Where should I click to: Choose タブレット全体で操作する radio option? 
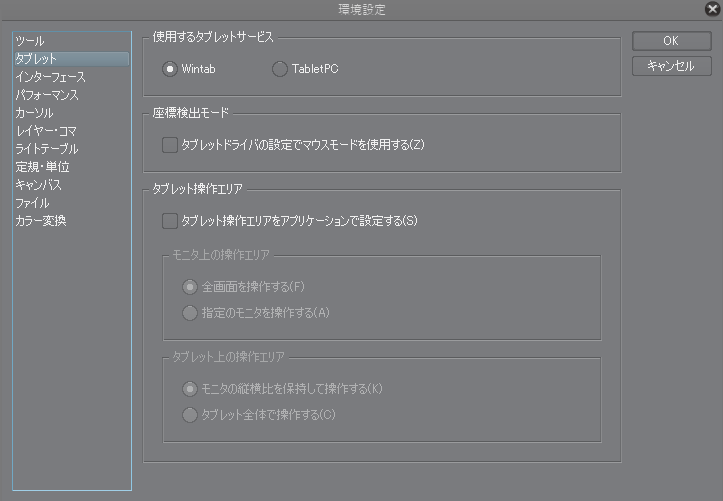pos(190,415)
